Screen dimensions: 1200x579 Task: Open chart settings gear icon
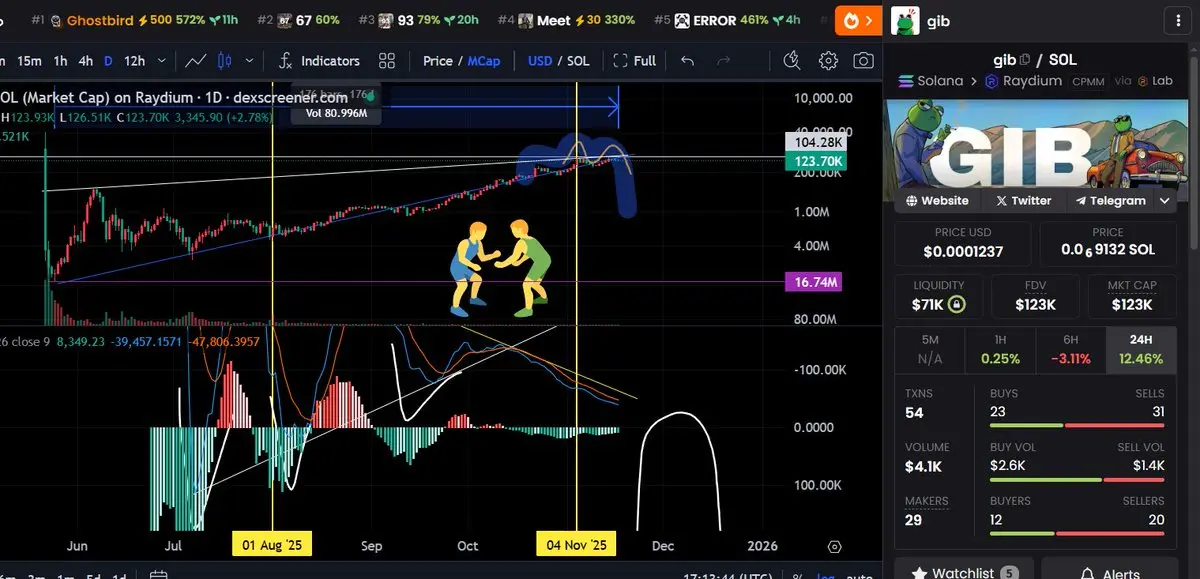pos(828,61)
